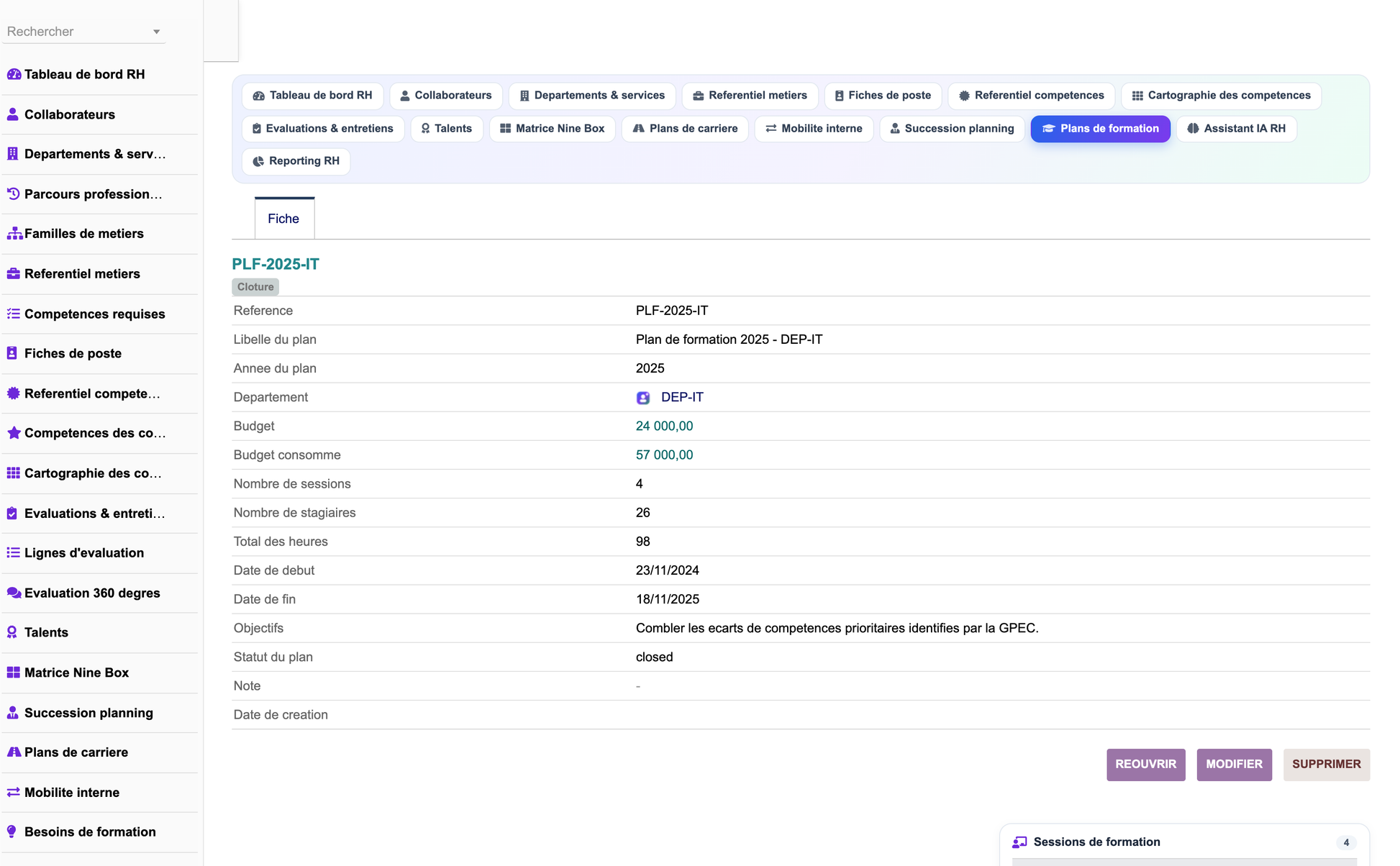Follow the DEP-IT department link
1400x866 pixels.
pos(682,398)
